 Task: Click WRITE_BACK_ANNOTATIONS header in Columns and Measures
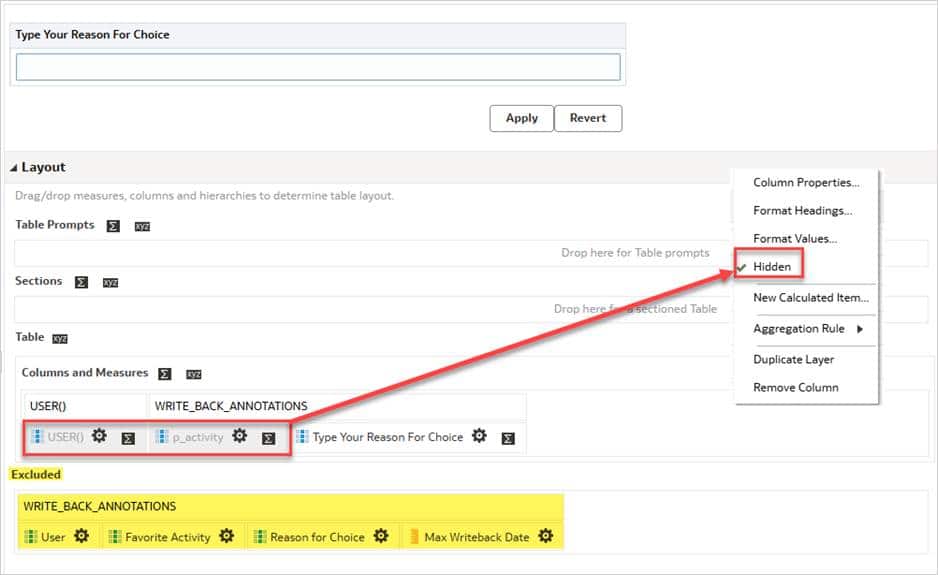(x=231, y=406)
